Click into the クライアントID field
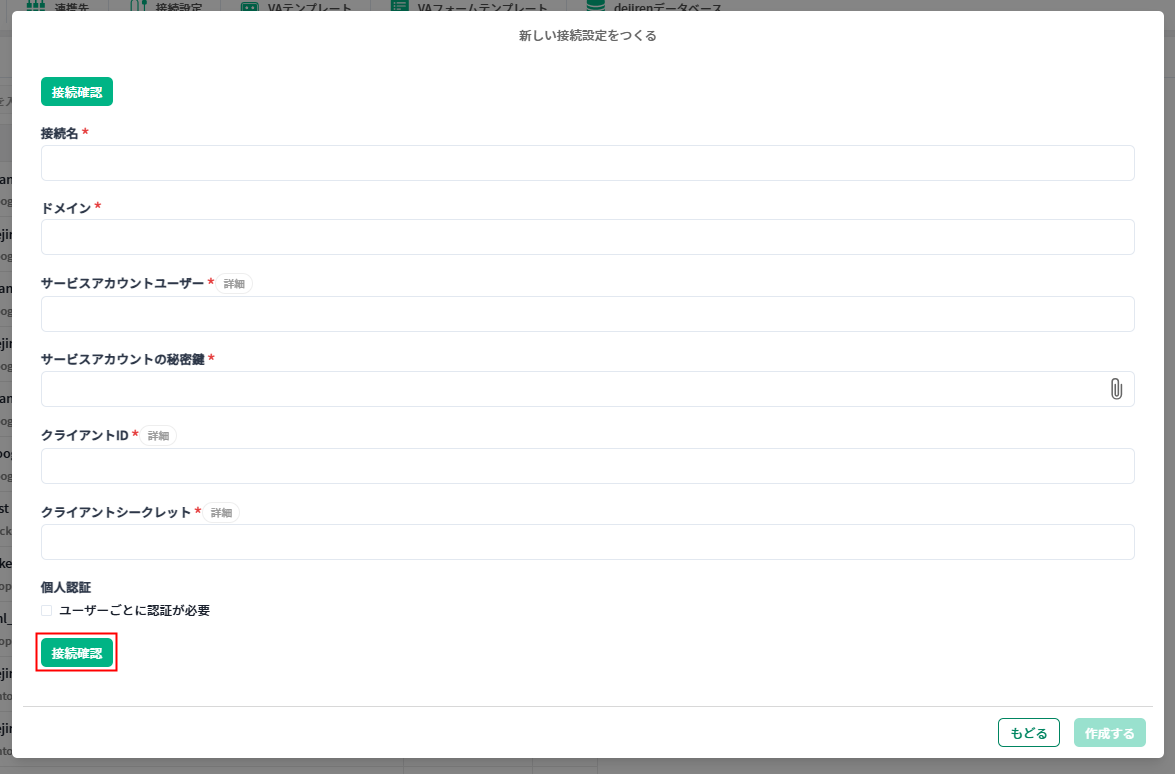This screenshot has width=1175, height=774. (587, 466)
